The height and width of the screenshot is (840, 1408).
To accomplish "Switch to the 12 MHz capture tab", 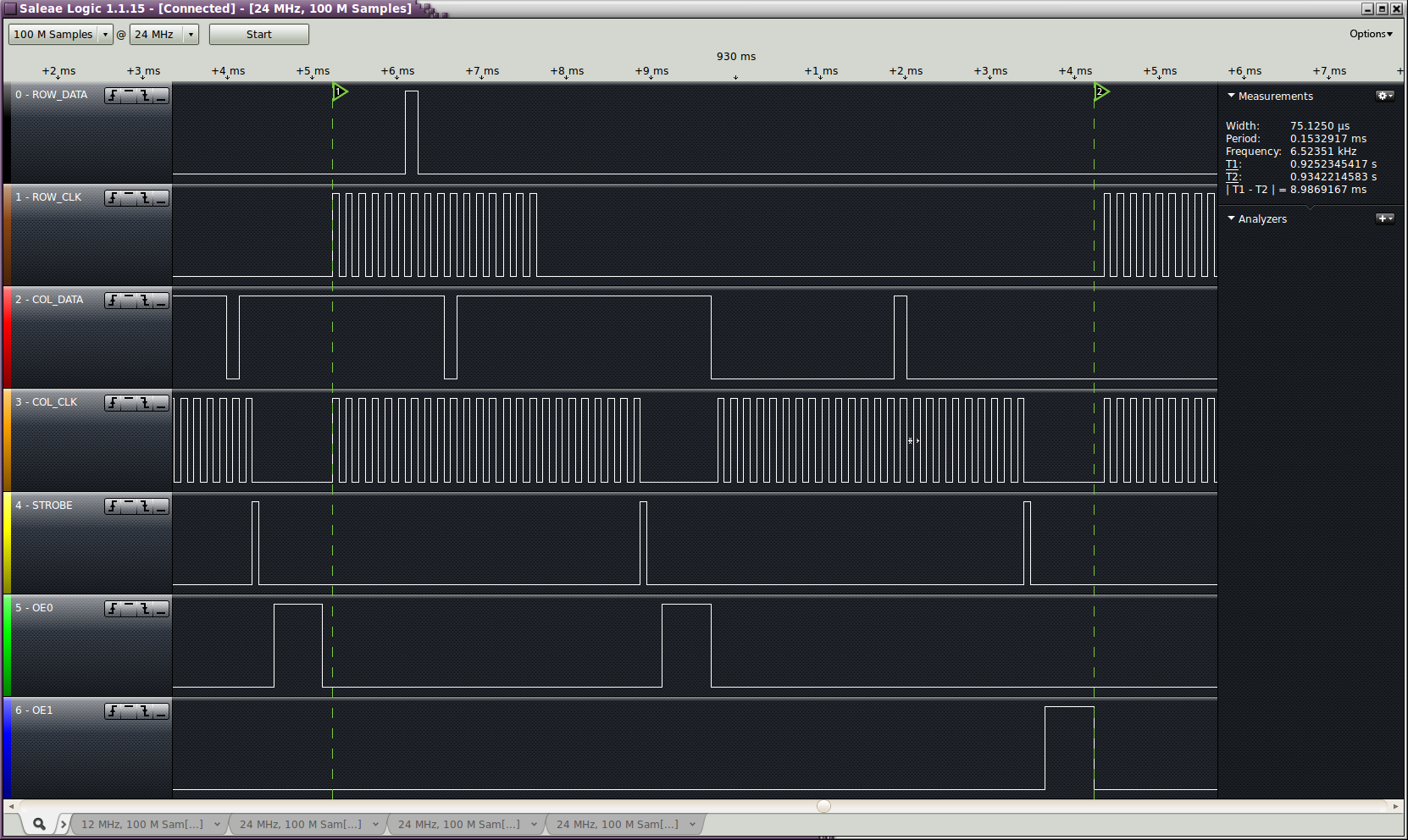I will 142,824.
